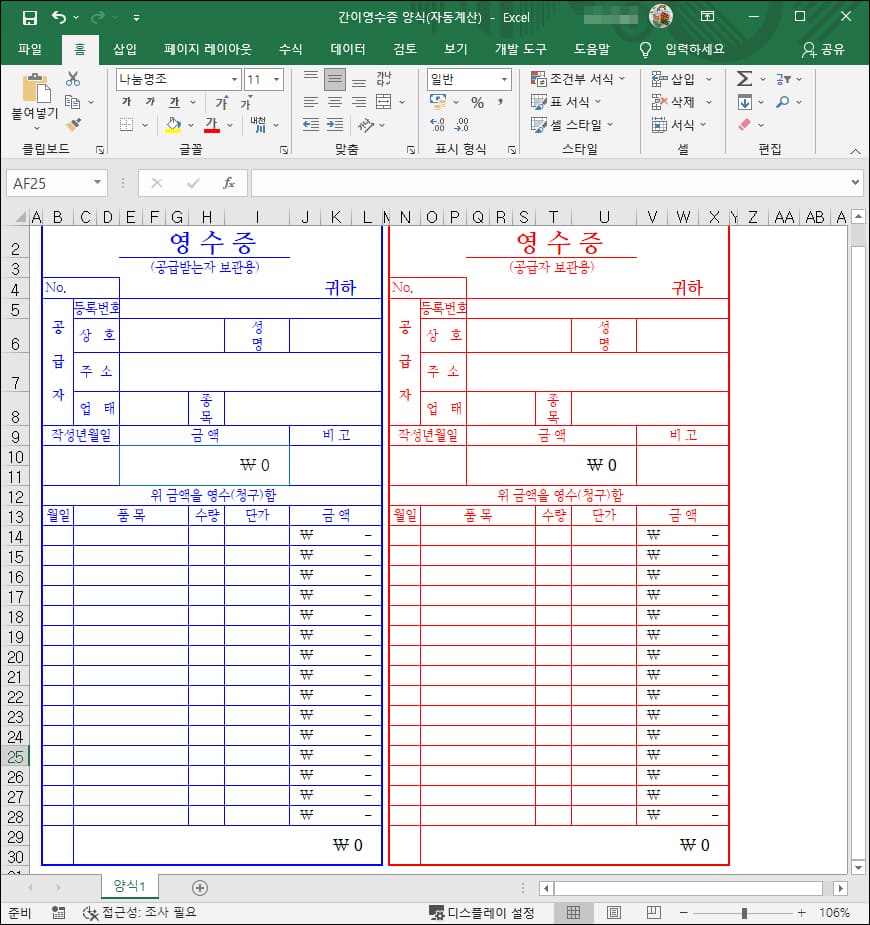
Task: Align text to top
Action: (311, 78)
